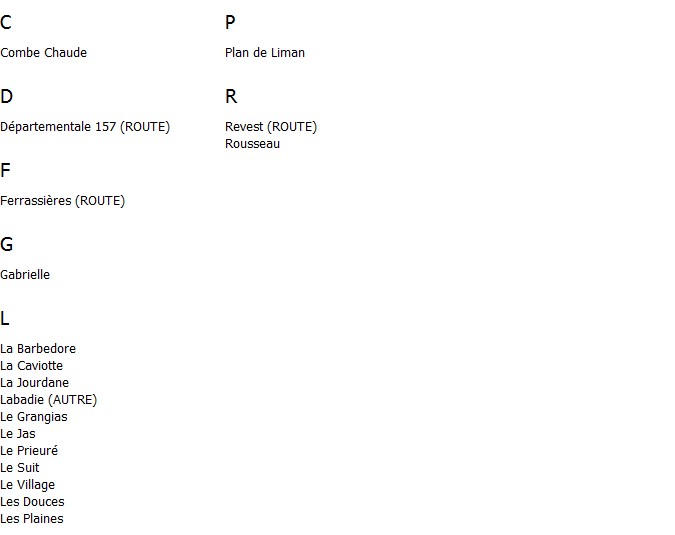Select the Le Suit entry
The width and height of the screenshot is (675, 535).
click(x=19, y=467)
